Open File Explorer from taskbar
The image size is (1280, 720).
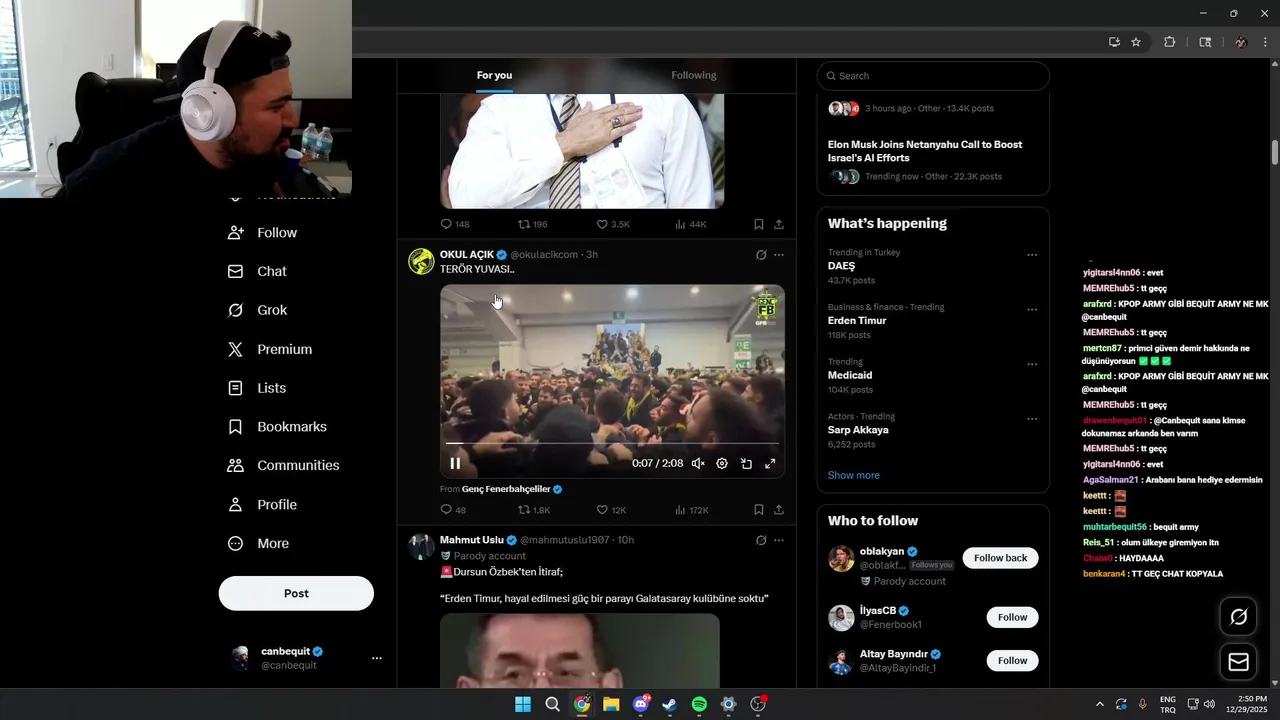[611, 704]
